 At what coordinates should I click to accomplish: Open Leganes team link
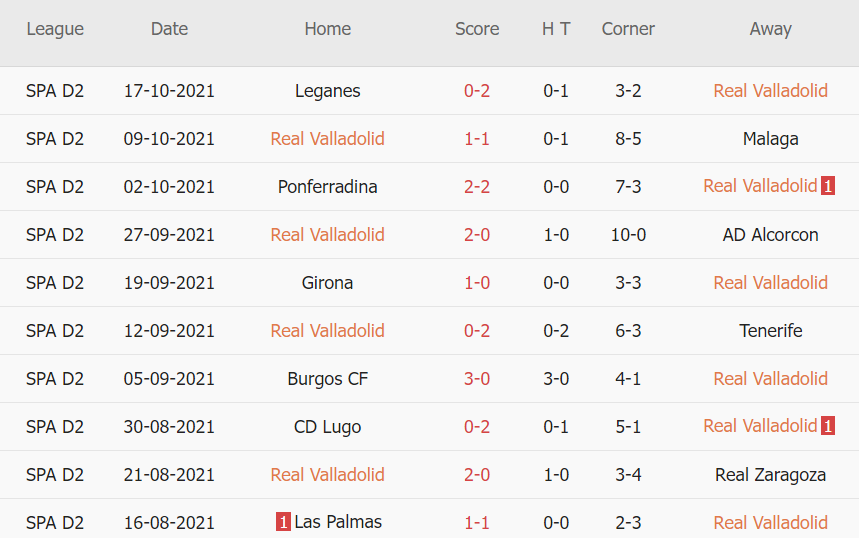pos(328,91)
